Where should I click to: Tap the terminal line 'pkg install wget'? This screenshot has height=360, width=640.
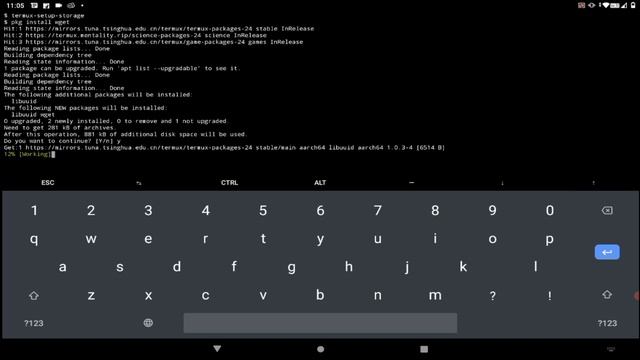[36, 22]
